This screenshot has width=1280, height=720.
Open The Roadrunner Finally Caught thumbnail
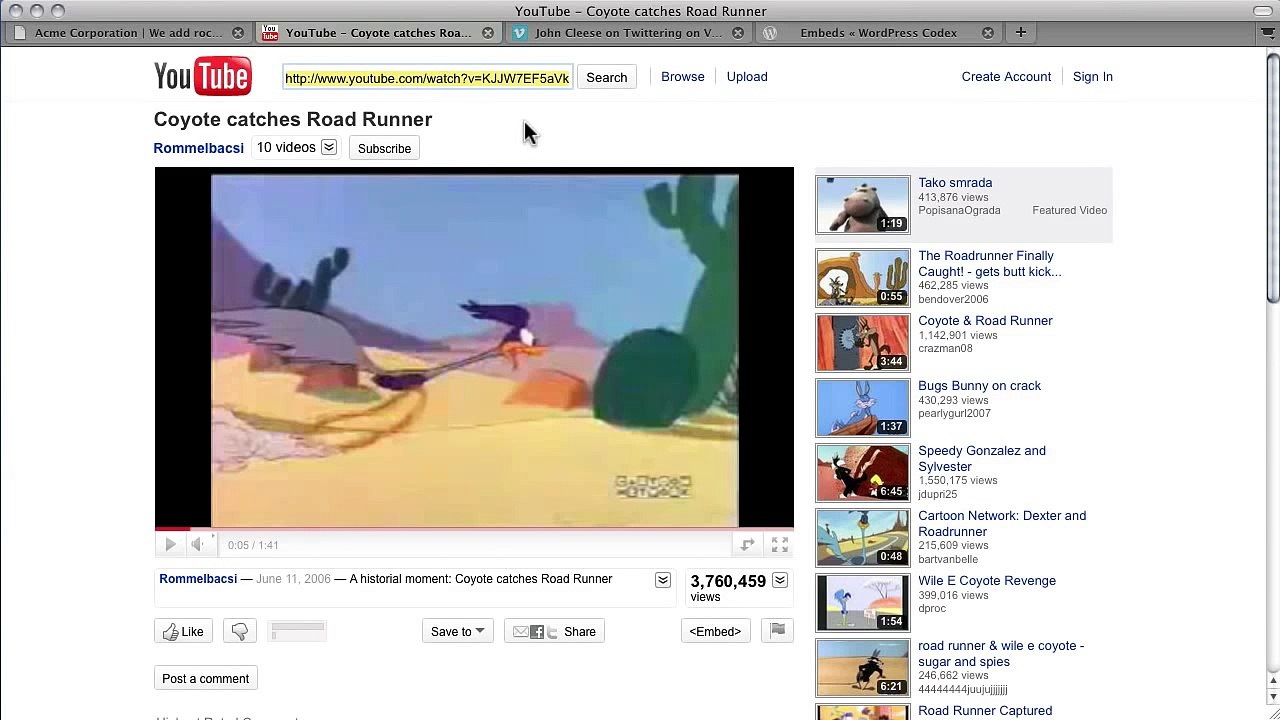(863, 278)
